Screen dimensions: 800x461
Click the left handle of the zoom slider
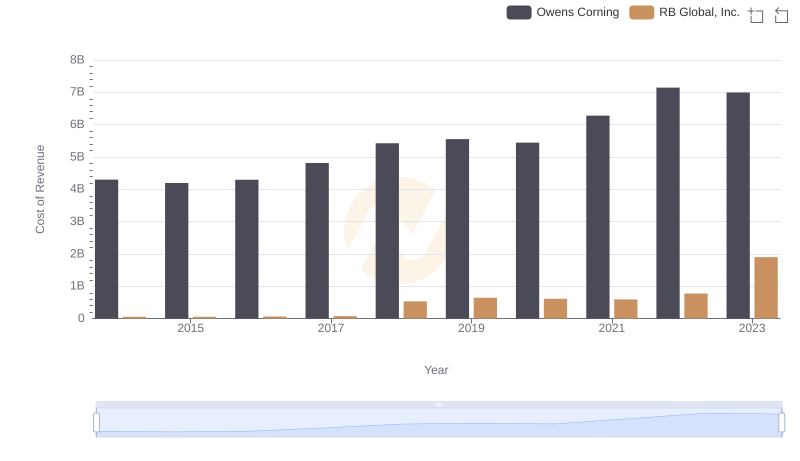click(x=96, y=422)
